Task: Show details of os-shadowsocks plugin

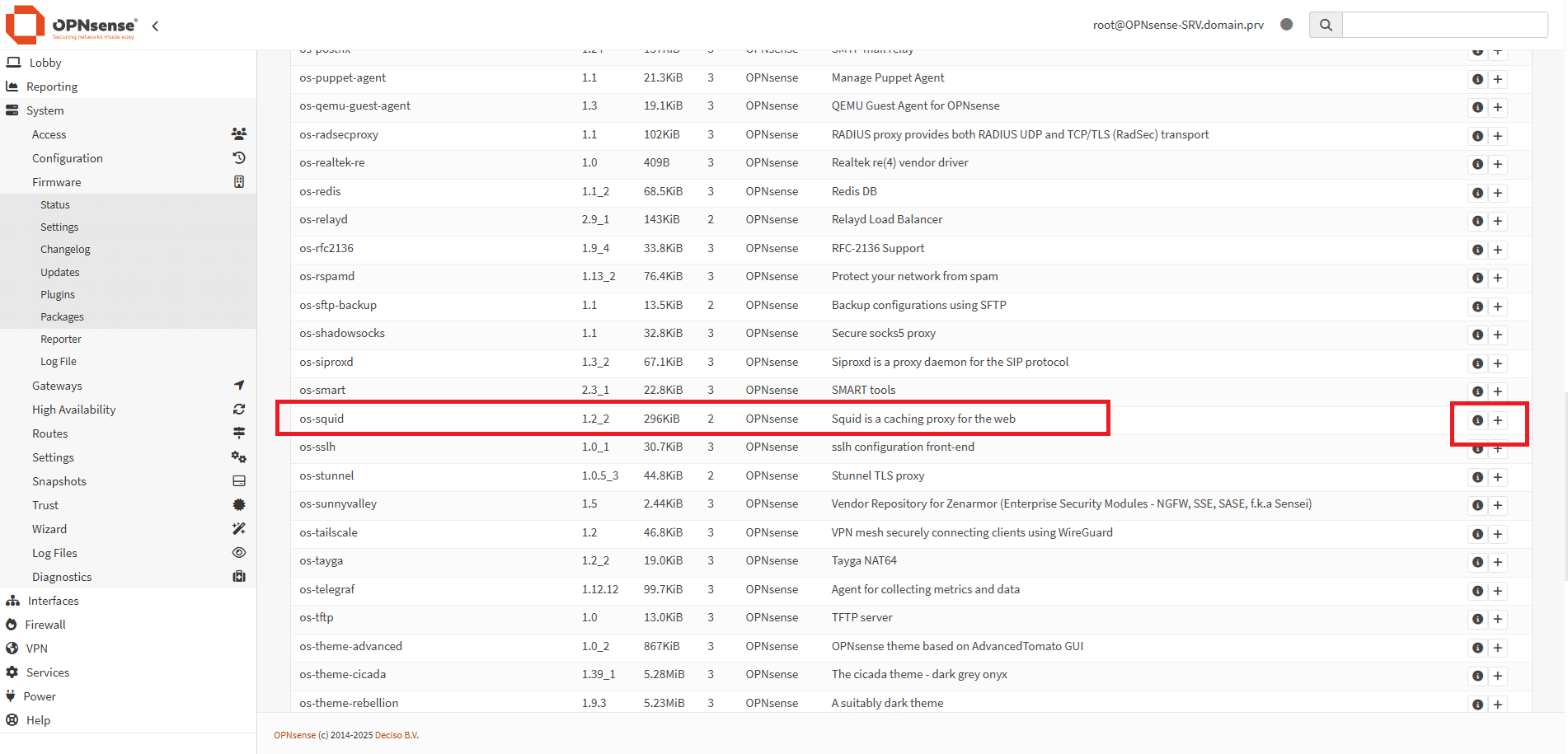Action: point(1477,335)
